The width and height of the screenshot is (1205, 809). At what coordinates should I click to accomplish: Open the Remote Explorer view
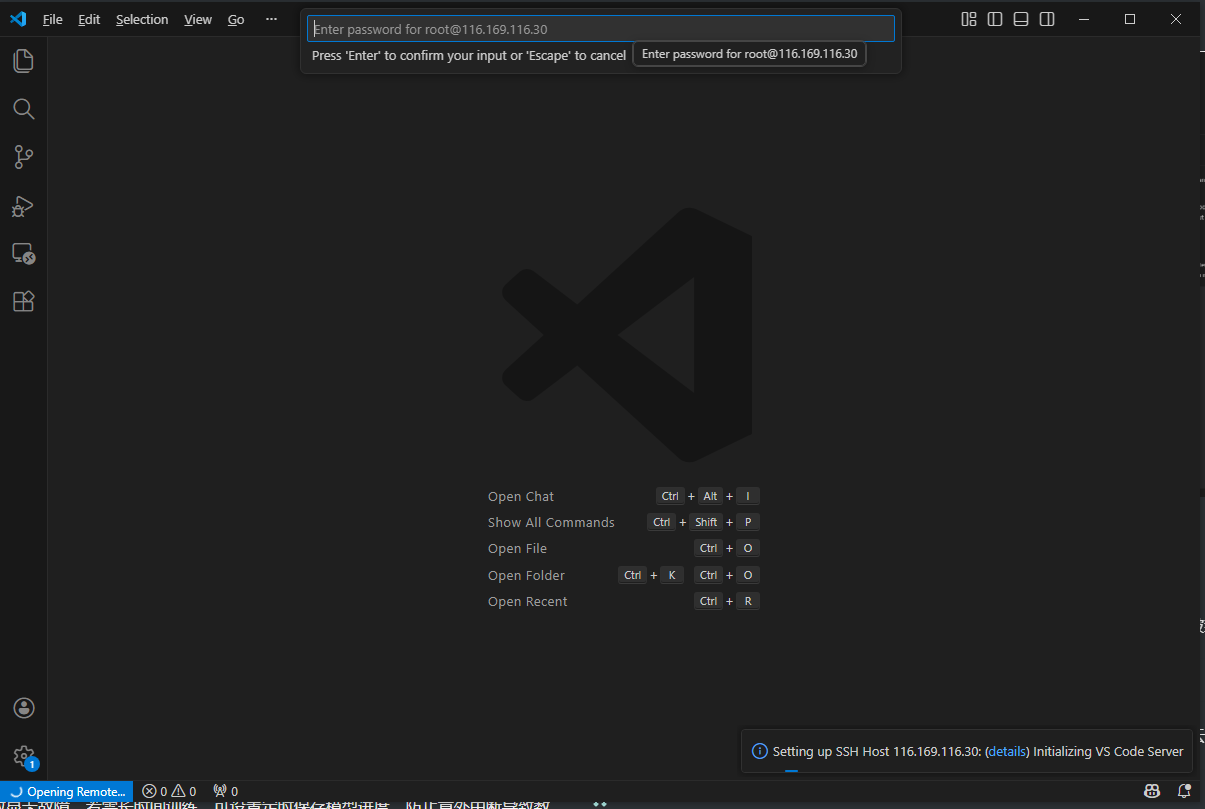click(23, 254)
